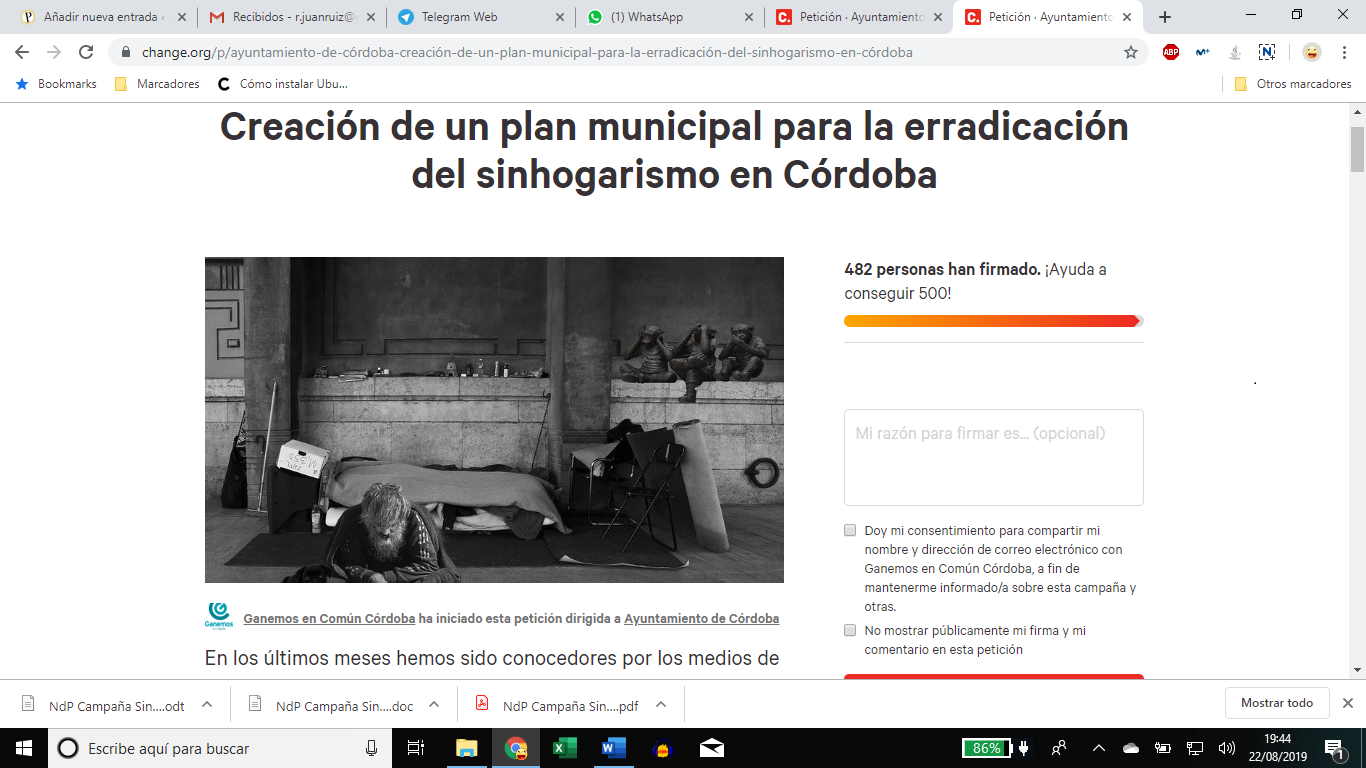Open the Movistar+ extension icon
This screenshot has height=768, width=1366.
1203,52
